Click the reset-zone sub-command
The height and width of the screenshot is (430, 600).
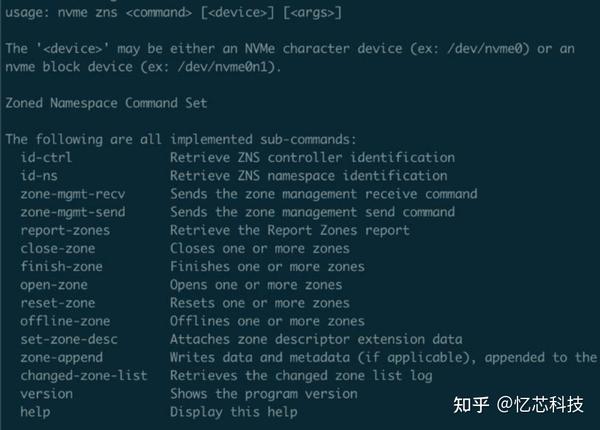coord(57,302)
